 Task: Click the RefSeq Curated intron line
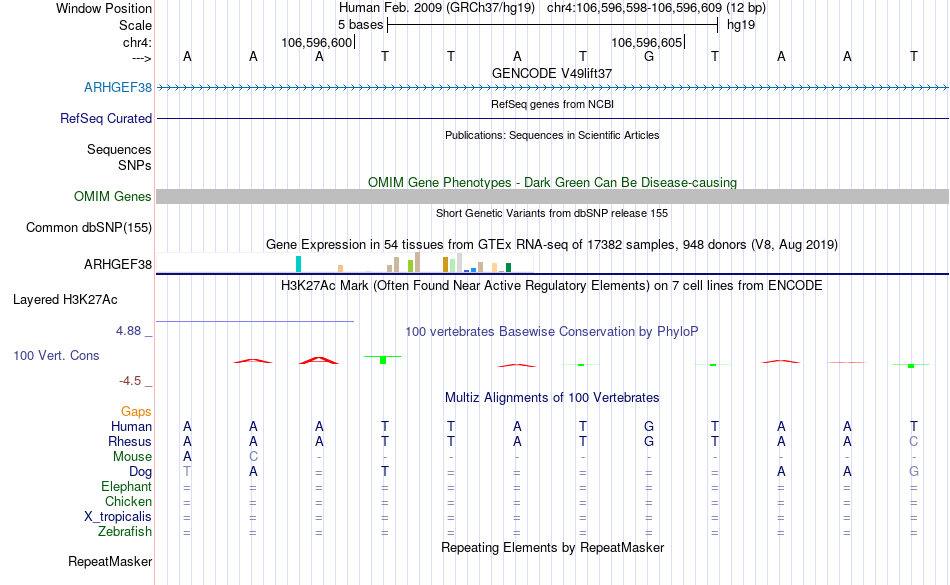pos(552,118)
